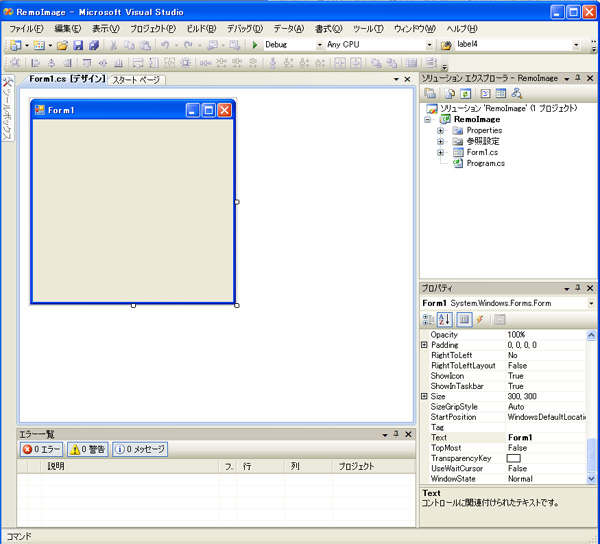Click the Align to Grid layout icon
600x544 pixels.
click(x=15, y=63)
